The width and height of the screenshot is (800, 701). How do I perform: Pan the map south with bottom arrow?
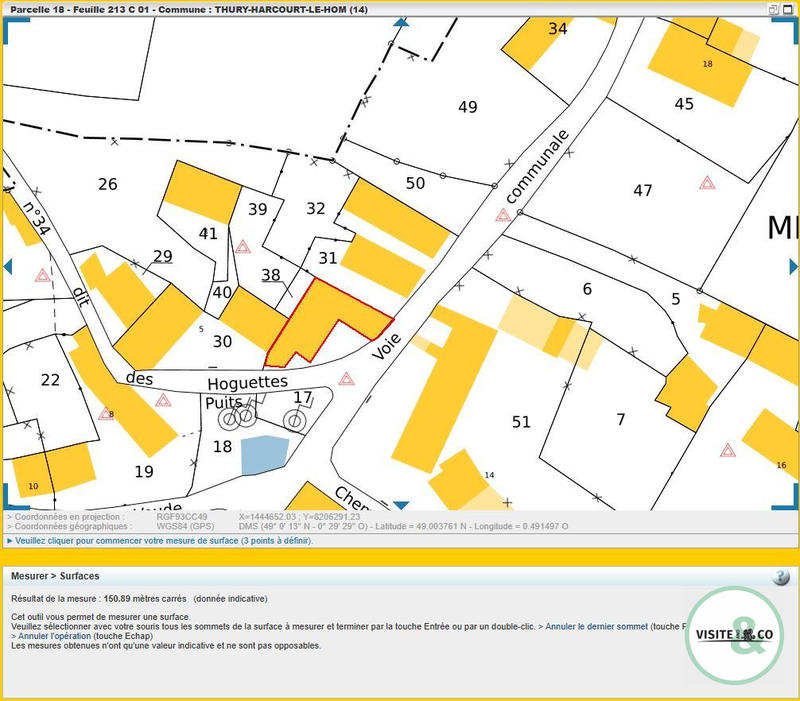401,505
